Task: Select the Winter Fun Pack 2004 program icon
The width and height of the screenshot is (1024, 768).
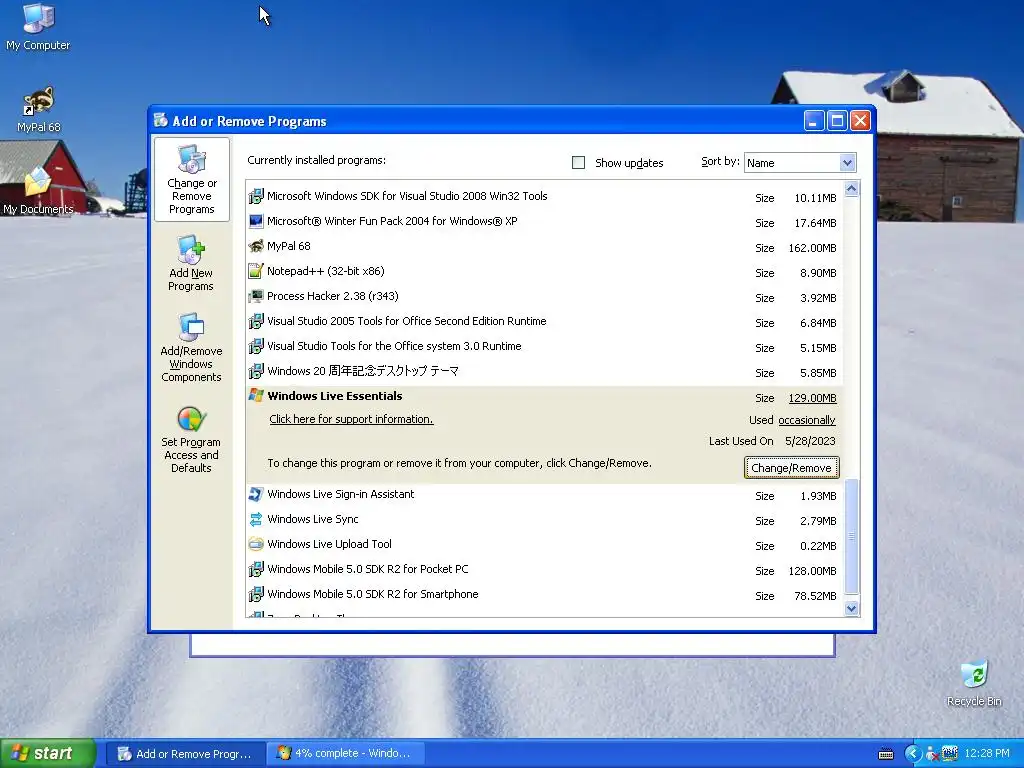Action: pos(256,221)
